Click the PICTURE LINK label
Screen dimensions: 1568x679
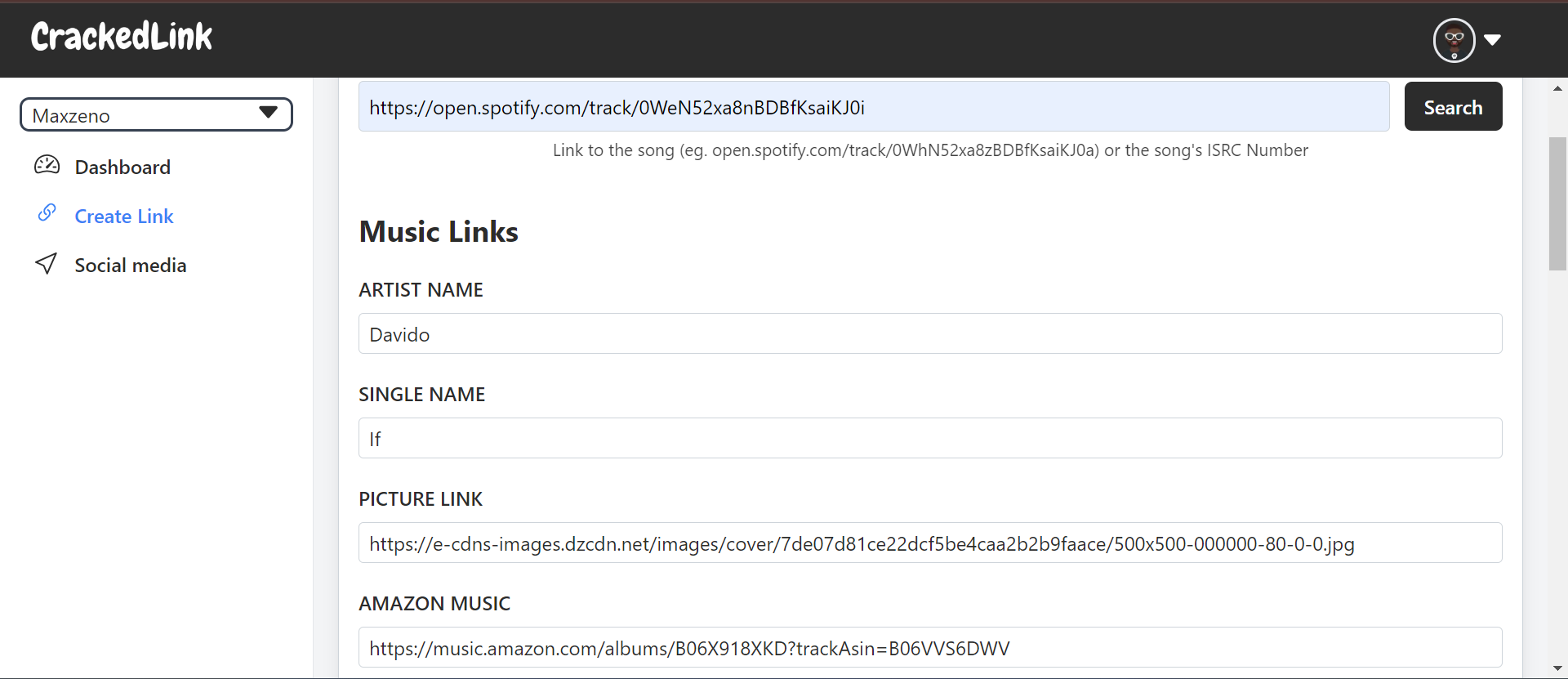pos(421,499)
